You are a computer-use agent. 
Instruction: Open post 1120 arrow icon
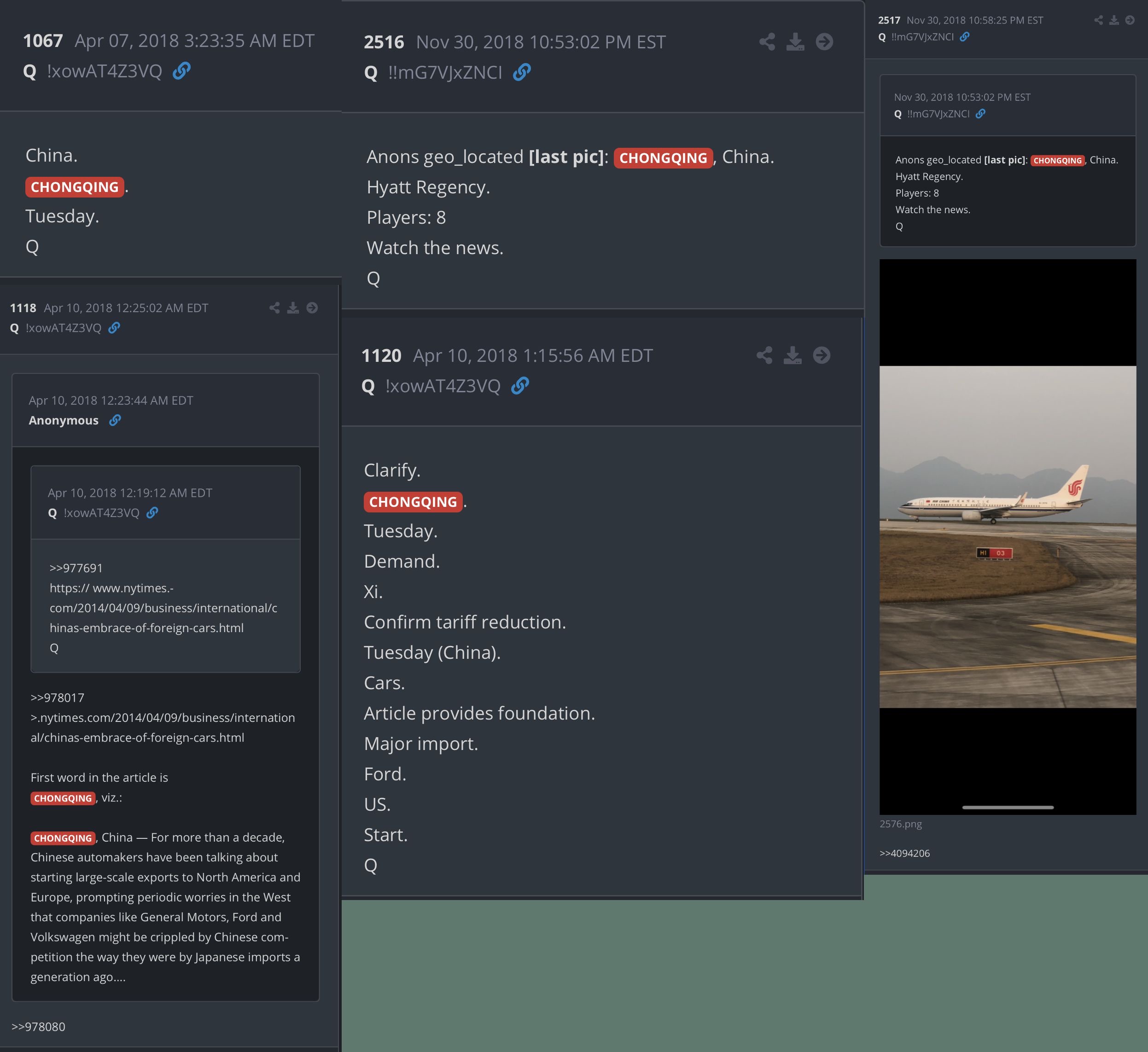pos(821,355)
